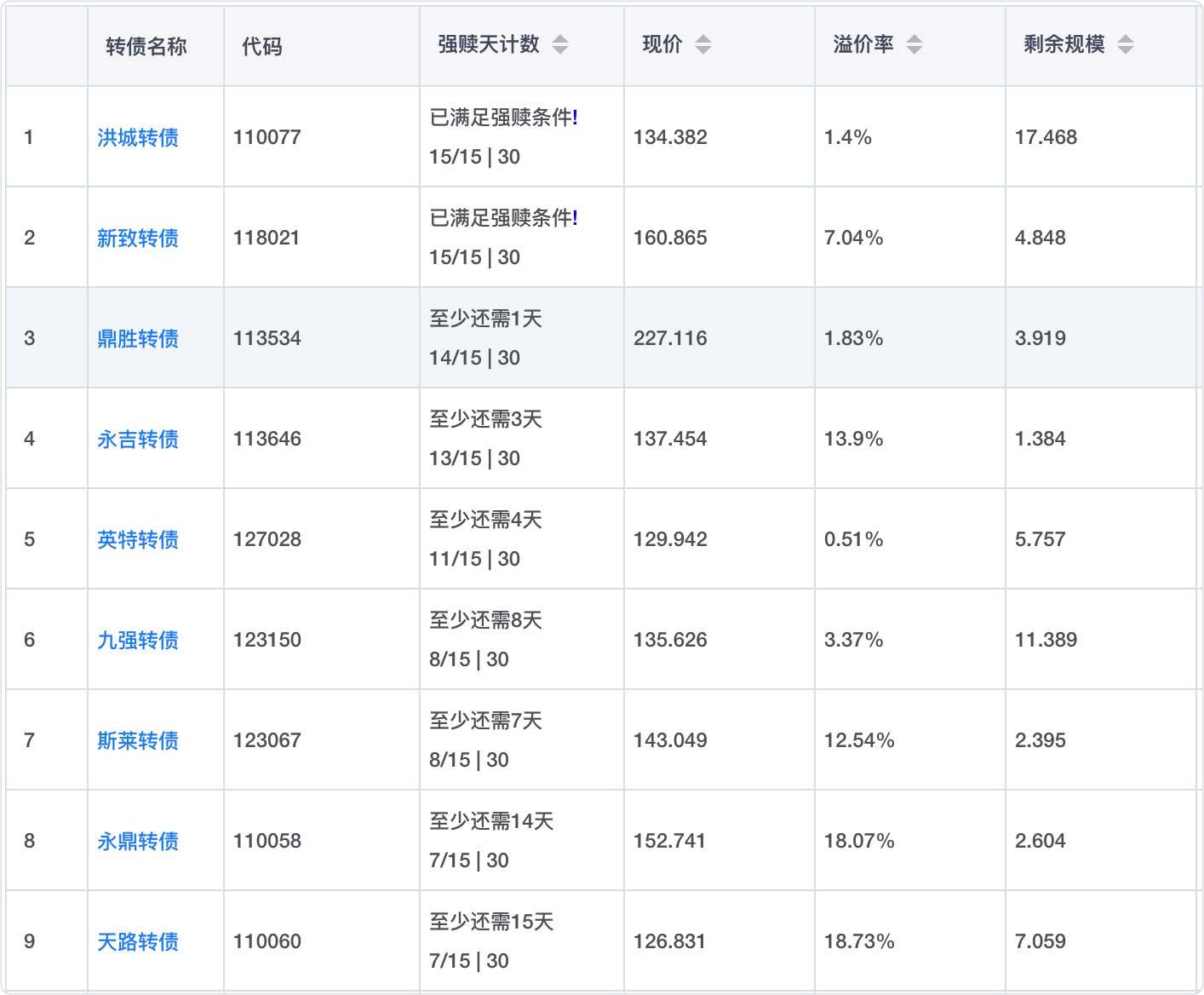1204x995 pixels.
Task: Open the 洪城转债 link
Action: 138,137
